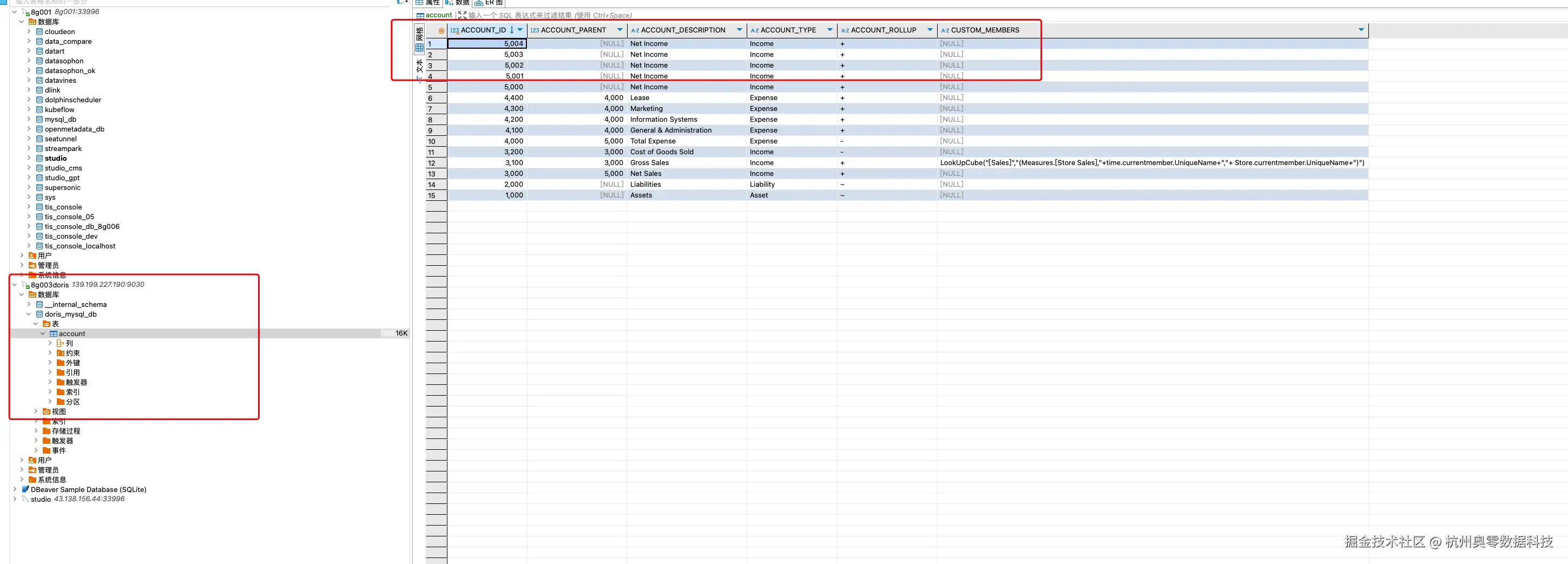Click the grid view icon on result panel side
1568x564 pixels.
pos(419,48)
